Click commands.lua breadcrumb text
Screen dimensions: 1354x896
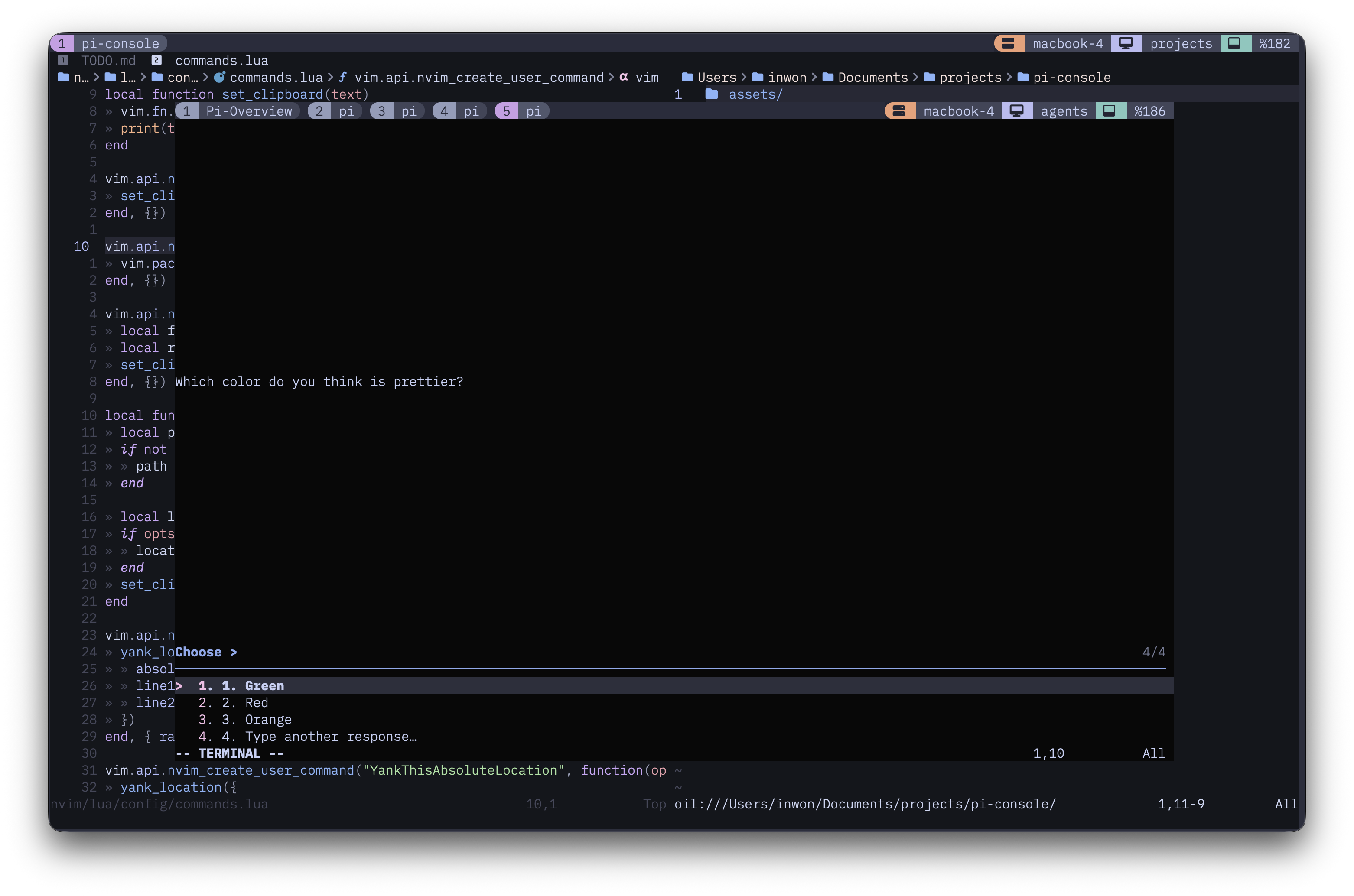[276, 77]
